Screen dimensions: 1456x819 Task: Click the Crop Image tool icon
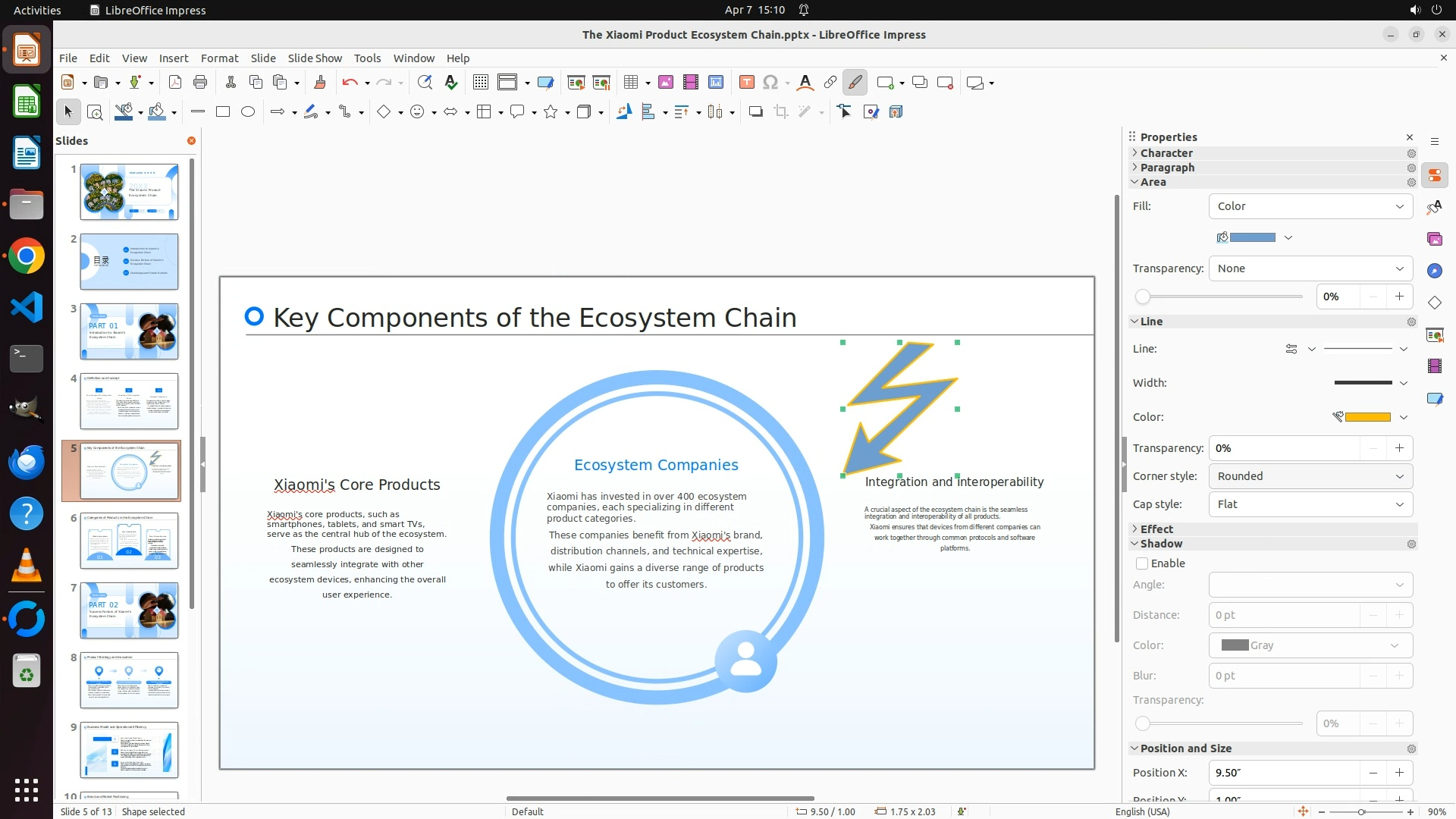(781, 112)
